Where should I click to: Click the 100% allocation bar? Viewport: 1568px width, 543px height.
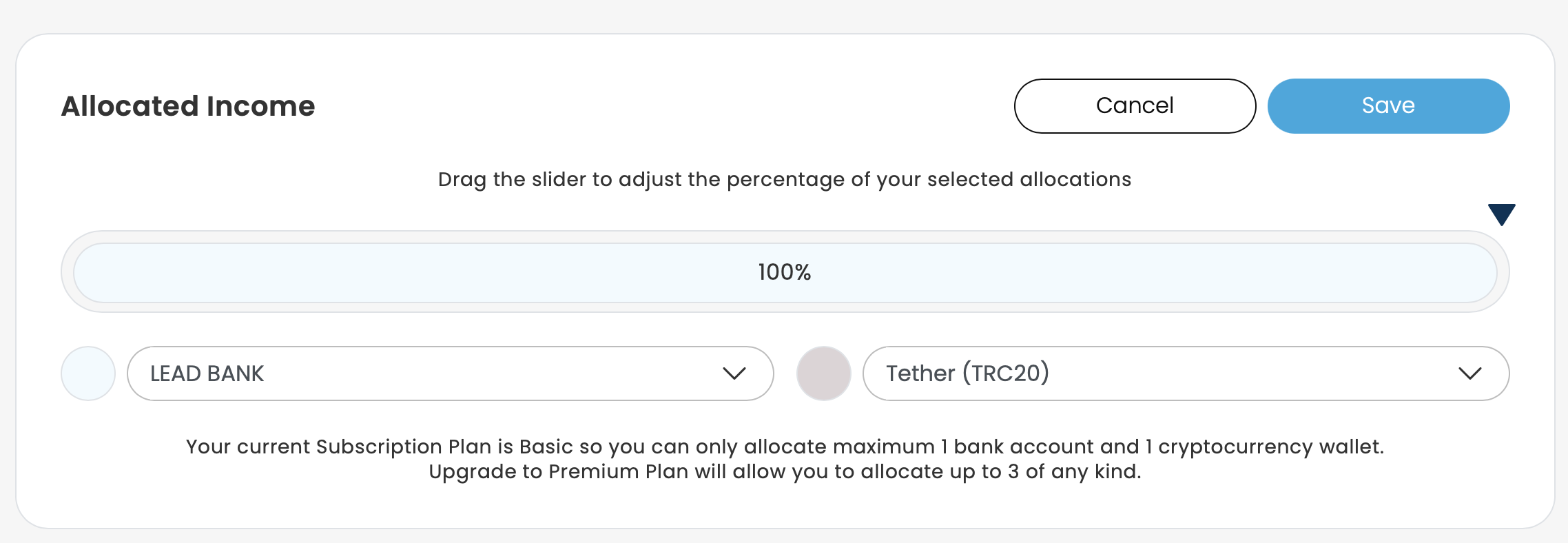tap(482, 273)
